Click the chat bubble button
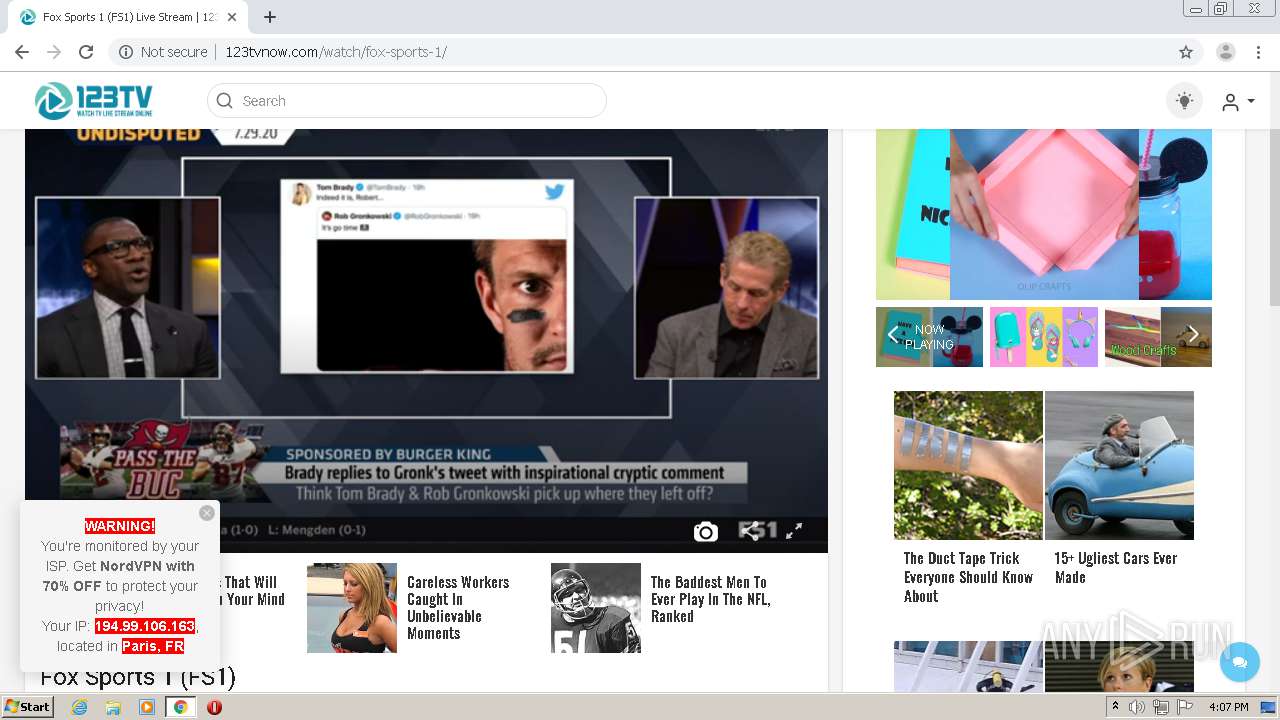The image size is (1280, 720). [x=1240, y=662]
